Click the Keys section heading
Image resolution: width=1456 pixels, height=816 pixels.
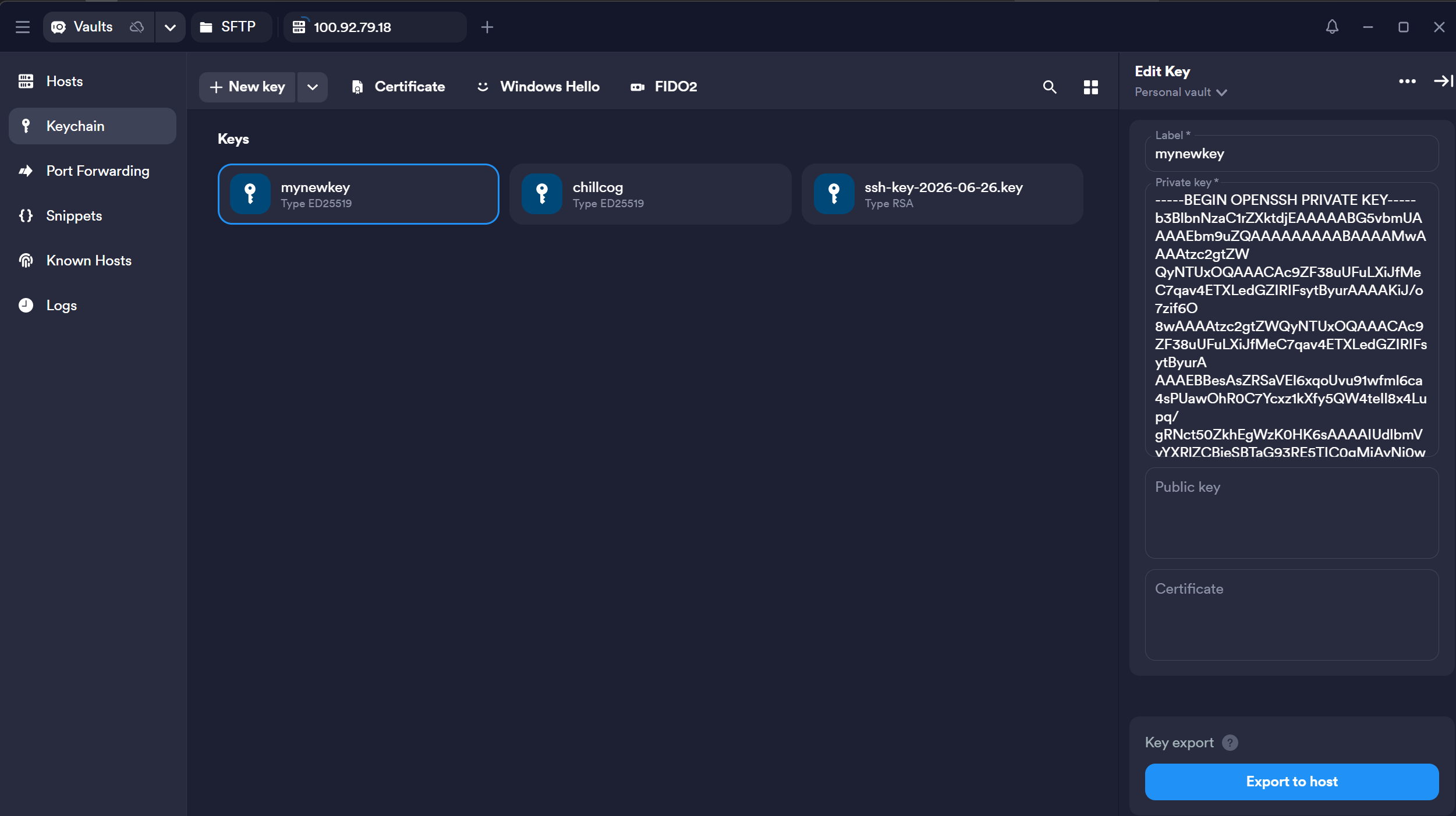pyautogui.click(x=233, y=139)
